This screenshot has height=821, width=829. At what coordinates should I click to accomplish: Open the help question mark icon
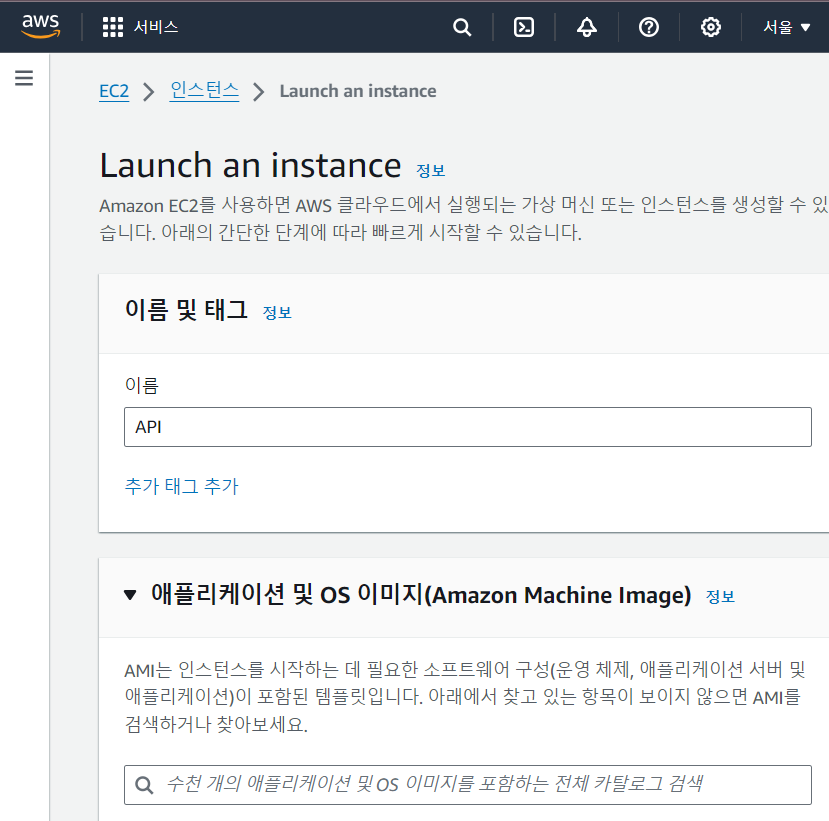649,27
